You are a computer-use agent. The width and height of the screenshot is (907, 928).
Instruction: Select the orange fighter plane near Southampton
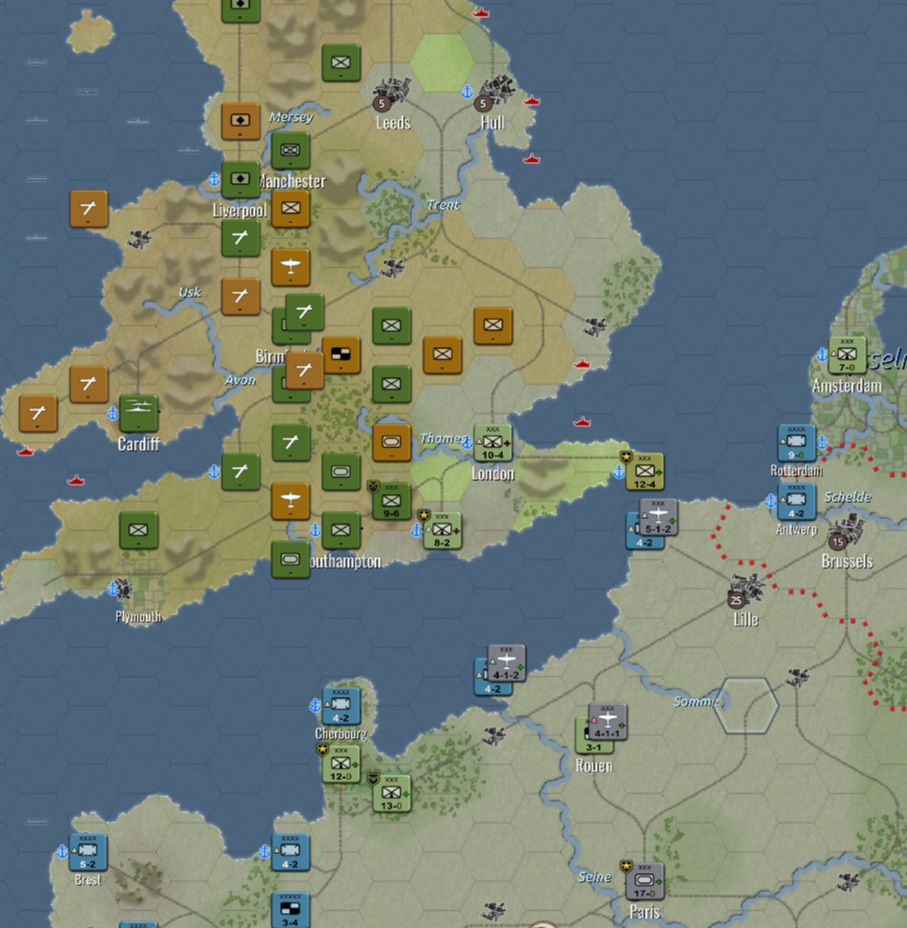[x=291, y=501]
